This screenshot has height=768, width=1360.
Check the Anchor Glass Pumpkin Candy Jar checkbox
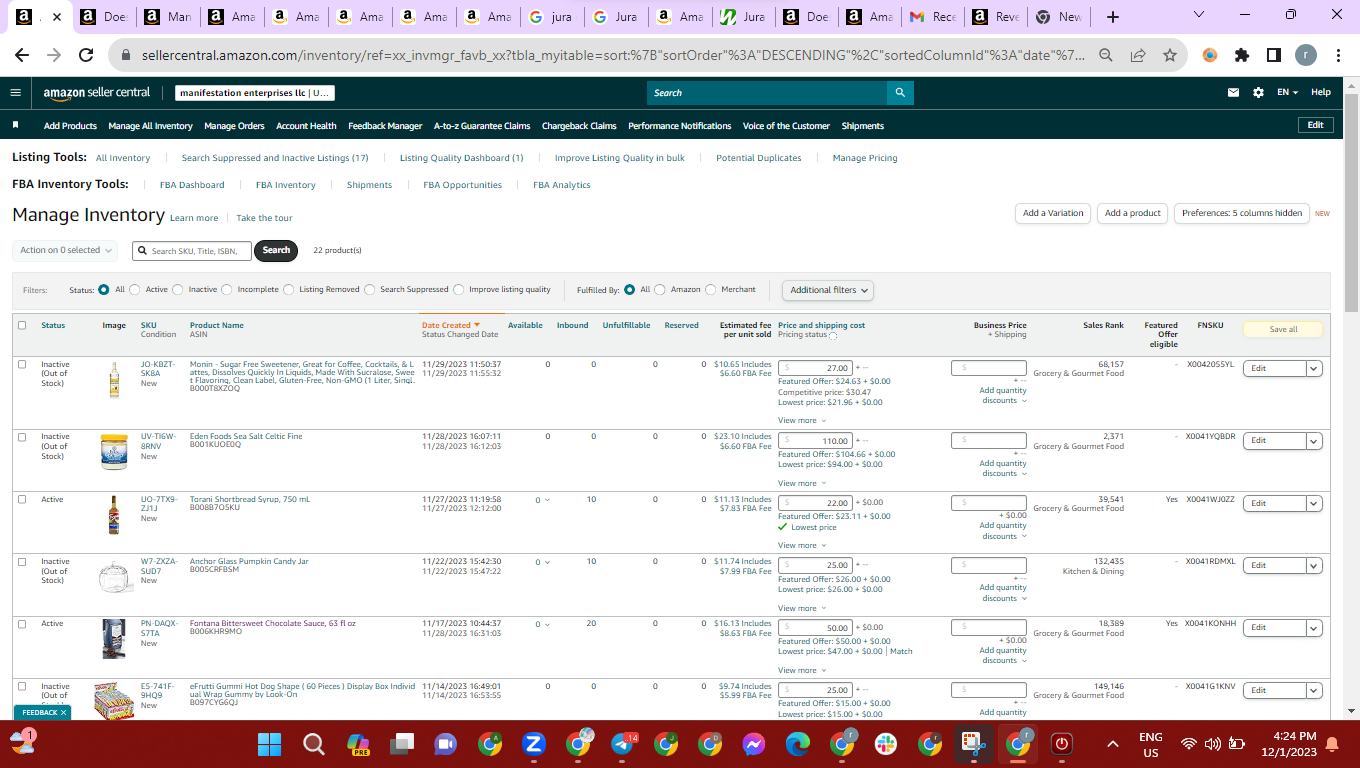(x=22, y=561)
